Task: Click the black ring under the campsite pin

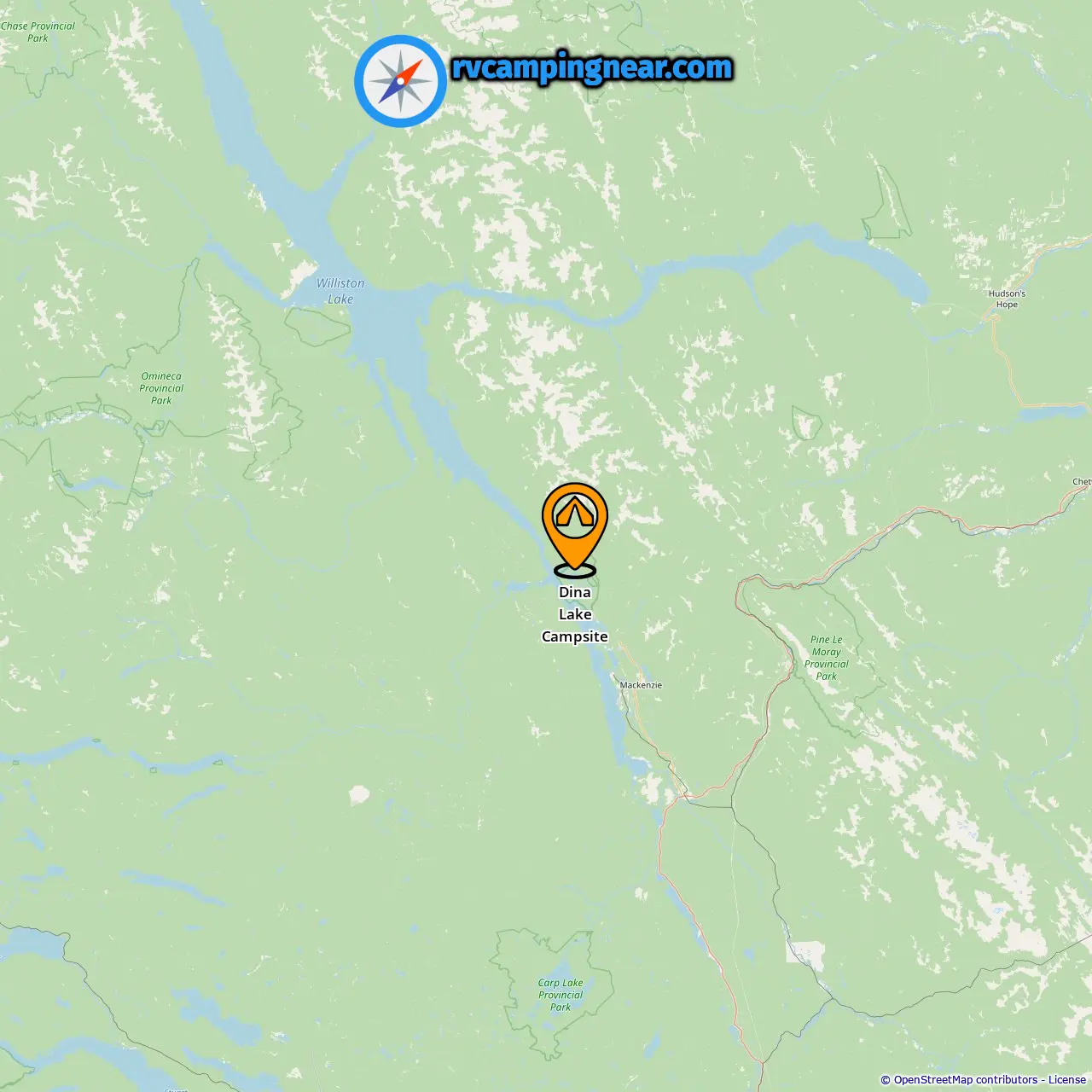Action: pos(575,571)
